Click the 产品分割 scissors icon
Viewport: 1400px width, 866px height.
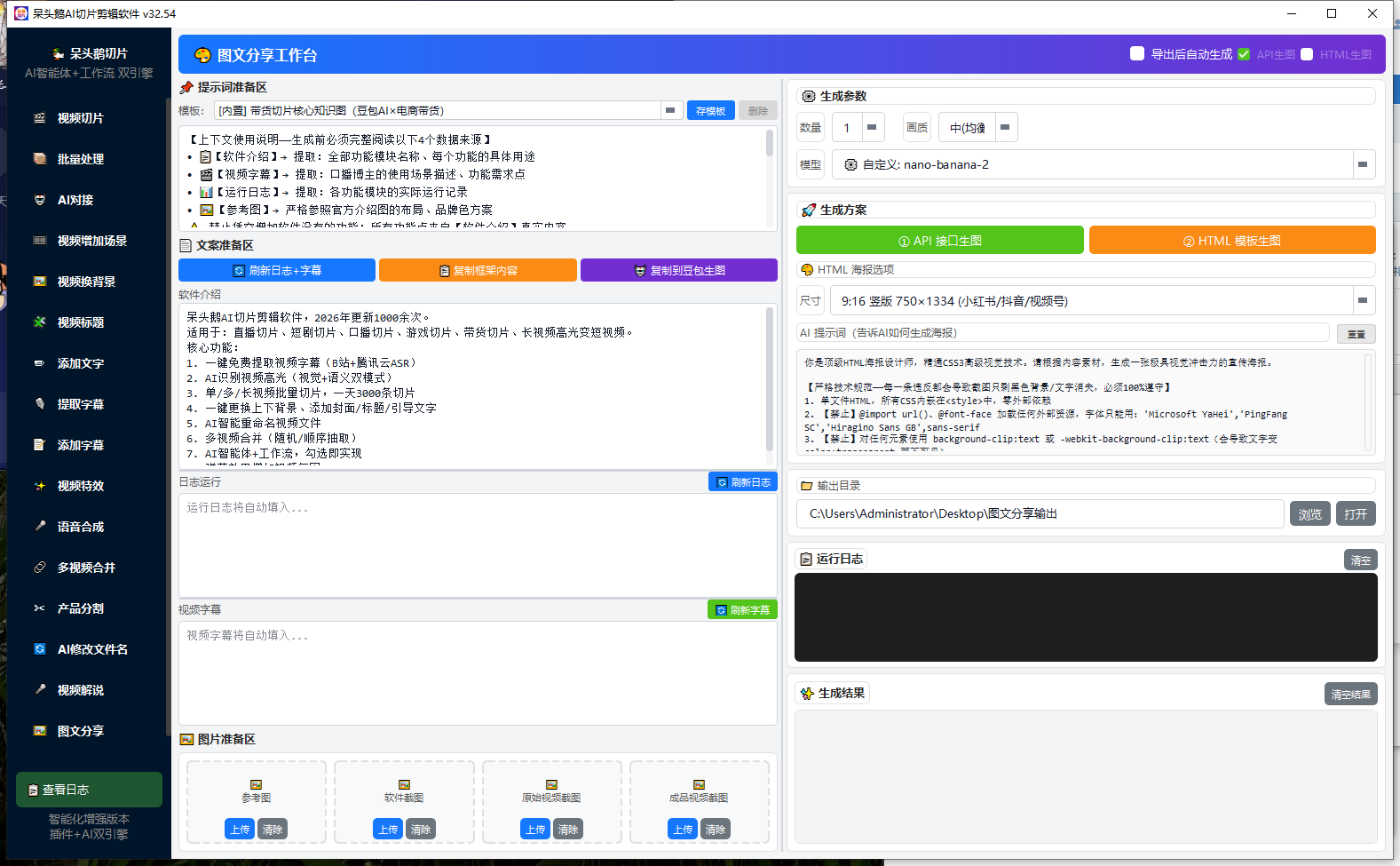39,608
